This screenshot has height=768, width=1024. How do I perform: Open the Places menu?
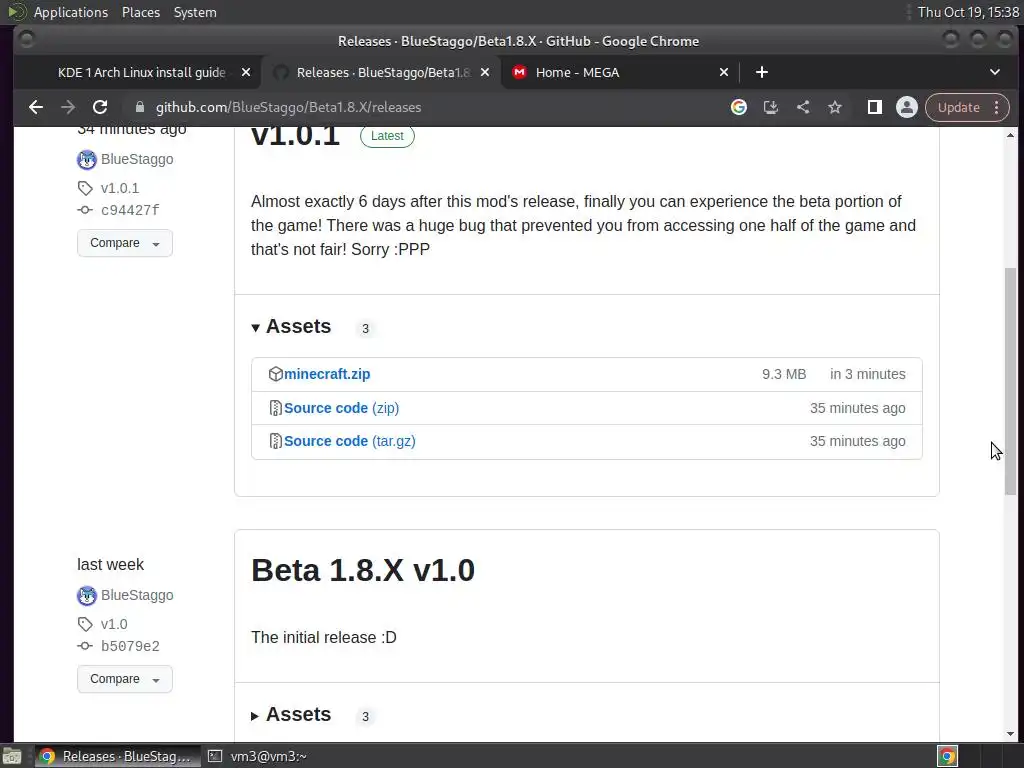[x=141, y=12]
